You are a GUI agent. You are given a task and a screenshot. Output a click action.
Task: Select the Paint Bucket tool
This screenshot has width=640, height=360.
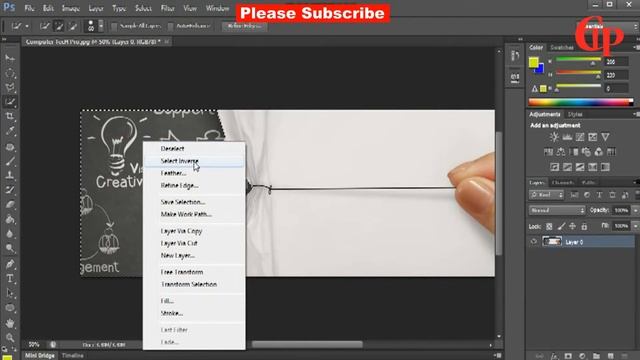click(x=10, y=219)
